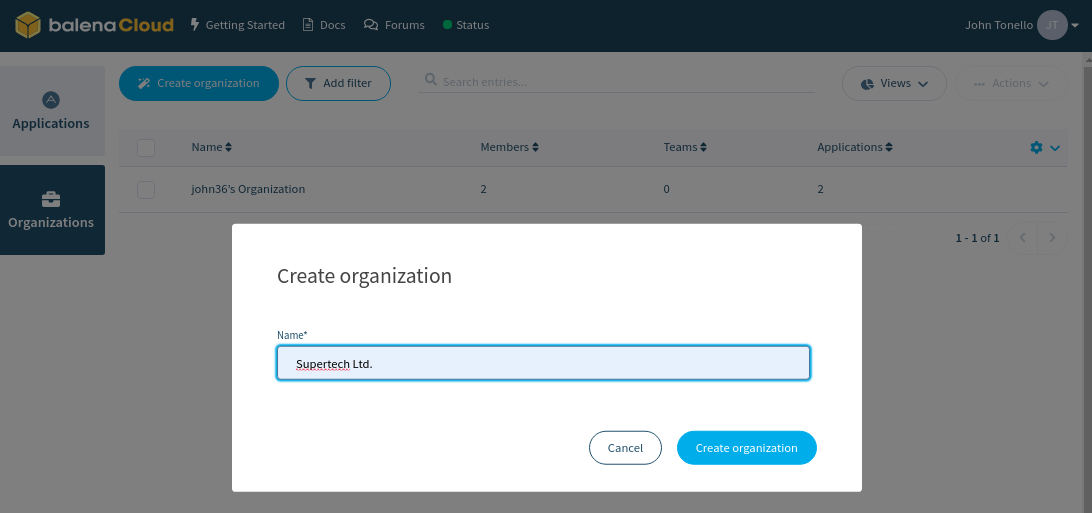Click the Name field containing Supertech Ltd.
Screen dimensions: 1092x513
click(543, 363)
